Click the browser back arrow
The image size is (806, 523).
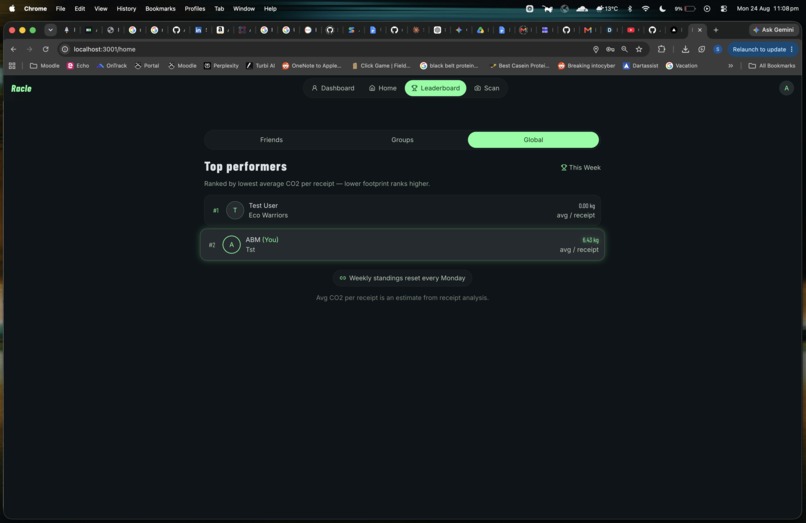point(13,49)
